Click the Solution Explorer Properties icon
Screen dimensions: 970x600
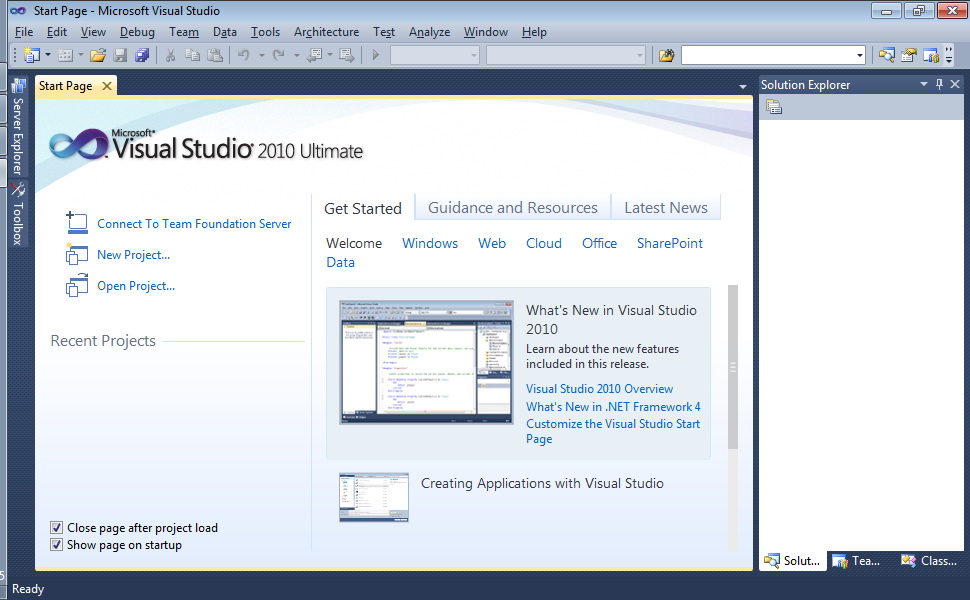tap(774, 107)
